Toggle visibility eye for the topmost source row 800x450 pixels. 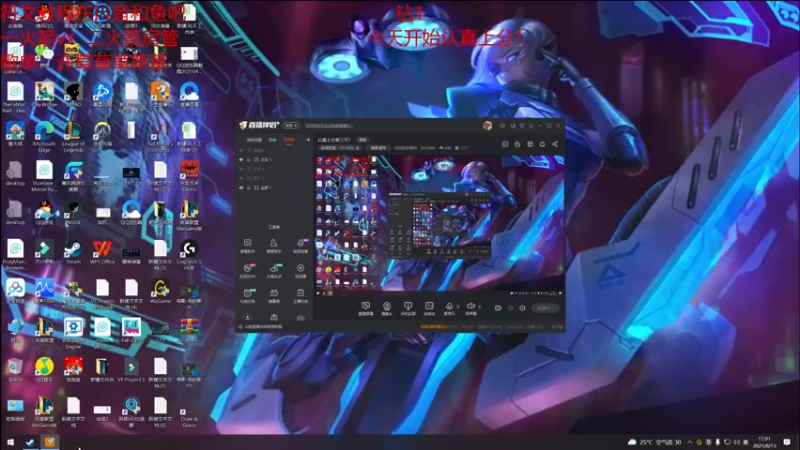click(x=241, y=151)
